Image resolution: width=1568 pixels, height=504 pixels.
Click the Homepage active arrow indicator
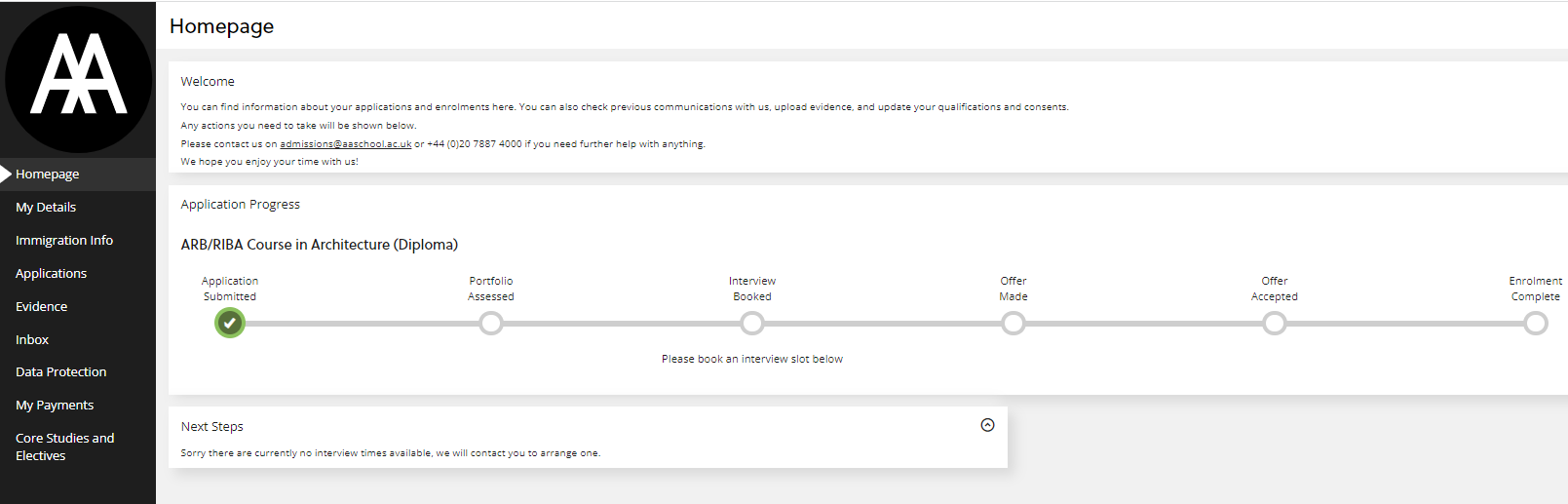point(6,174)
